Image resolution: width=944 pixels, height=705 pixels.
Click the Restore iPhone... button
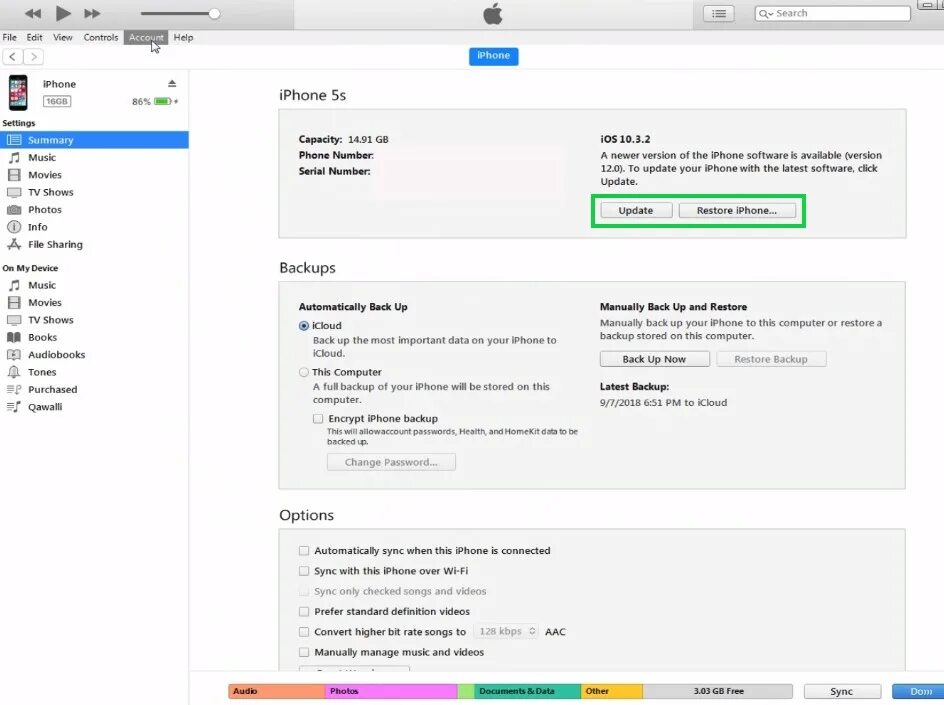(737, 210)
